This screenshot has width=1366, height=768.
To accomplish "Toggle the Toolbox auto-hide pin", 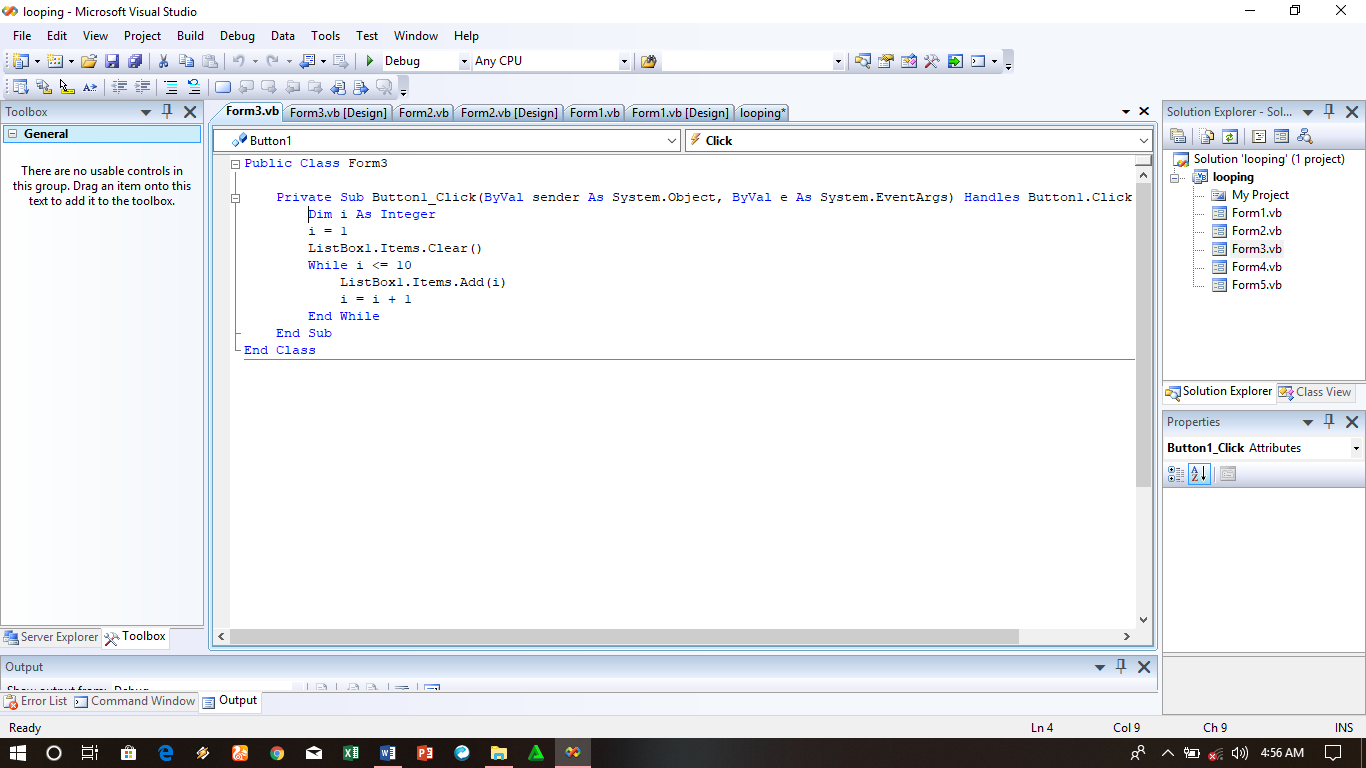I will pos(167,111).
